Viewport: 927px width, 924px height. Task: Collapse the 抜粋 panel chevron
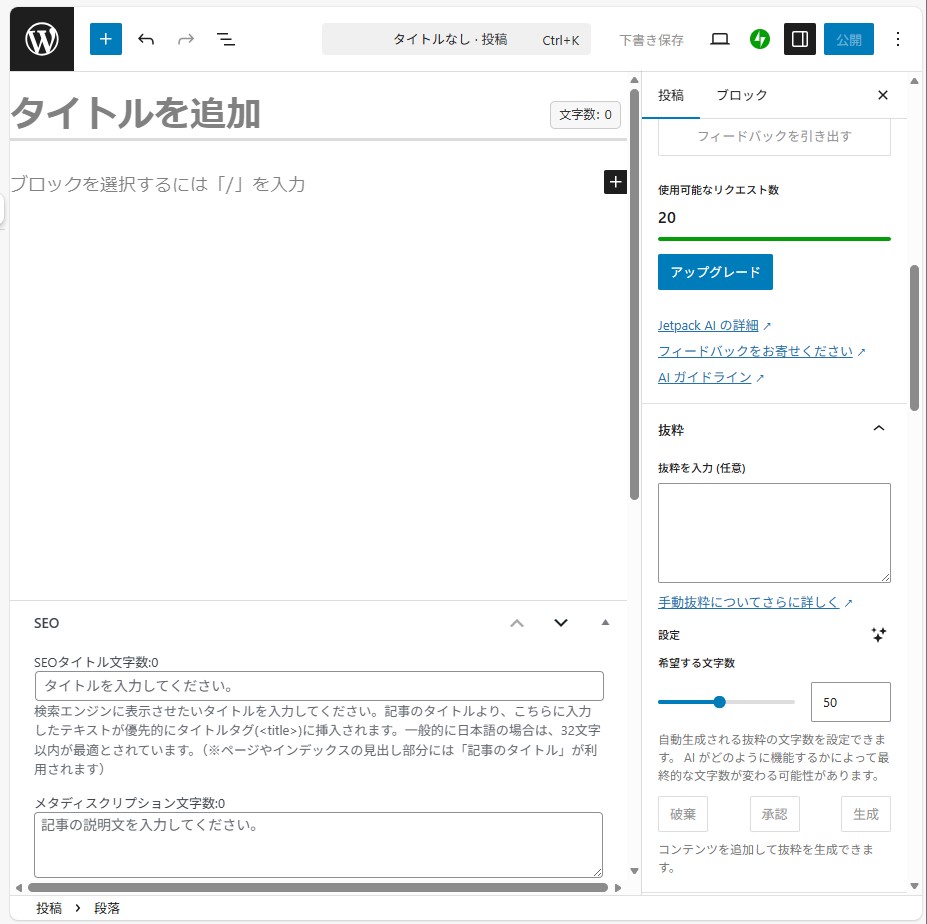click(879, 429)
